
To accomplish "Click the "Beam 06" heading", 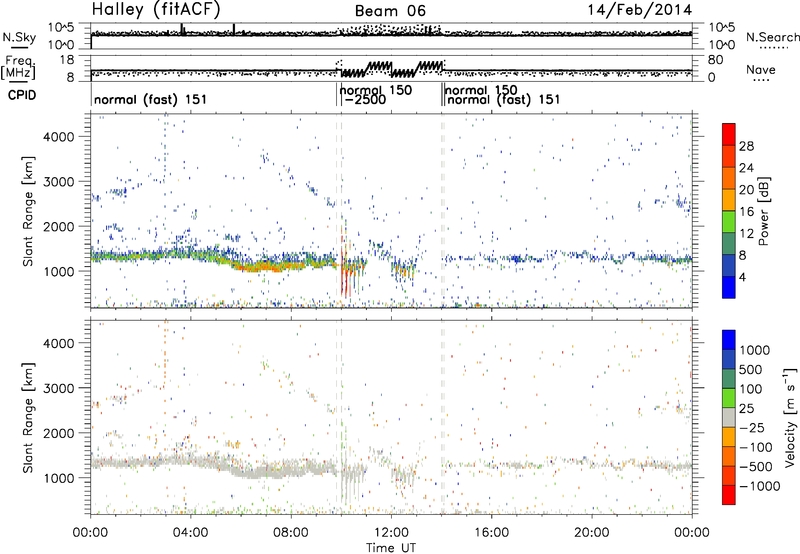I will (390, 11).
